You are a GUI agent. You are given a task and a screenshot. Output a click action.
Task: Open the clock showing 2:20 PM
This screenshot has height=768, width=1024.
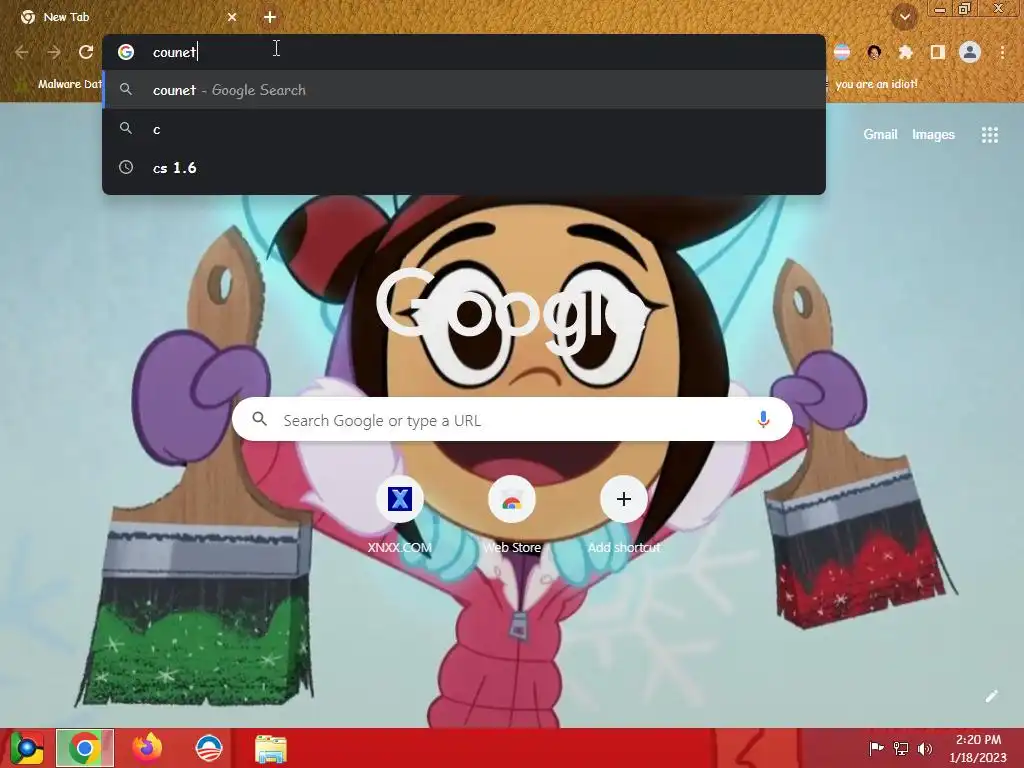click(x=978, y=748)
